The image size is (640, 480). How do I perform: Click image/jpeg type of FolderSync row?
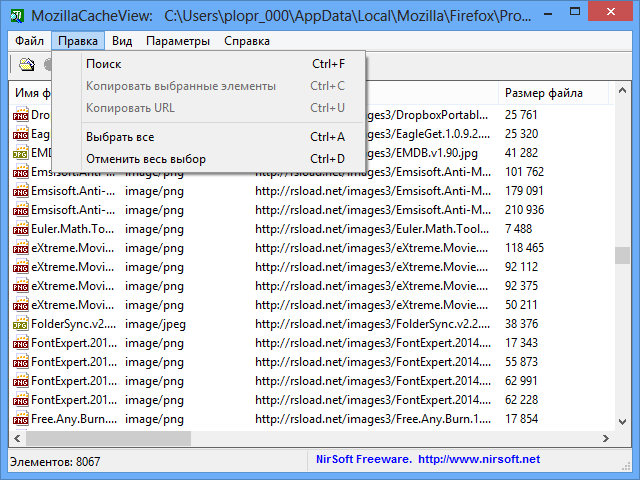click(x=155, y=324)
